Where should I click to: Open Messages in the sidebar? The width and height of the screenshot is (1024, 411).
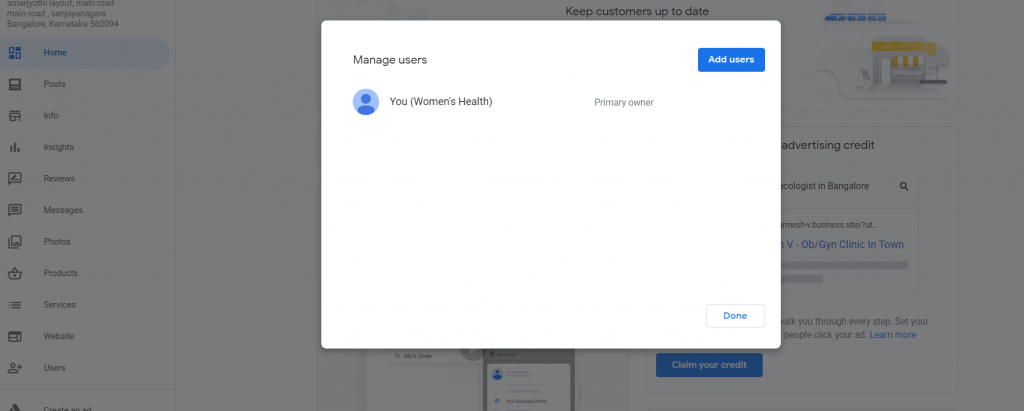pyautogui.click(x=85, y=210)
